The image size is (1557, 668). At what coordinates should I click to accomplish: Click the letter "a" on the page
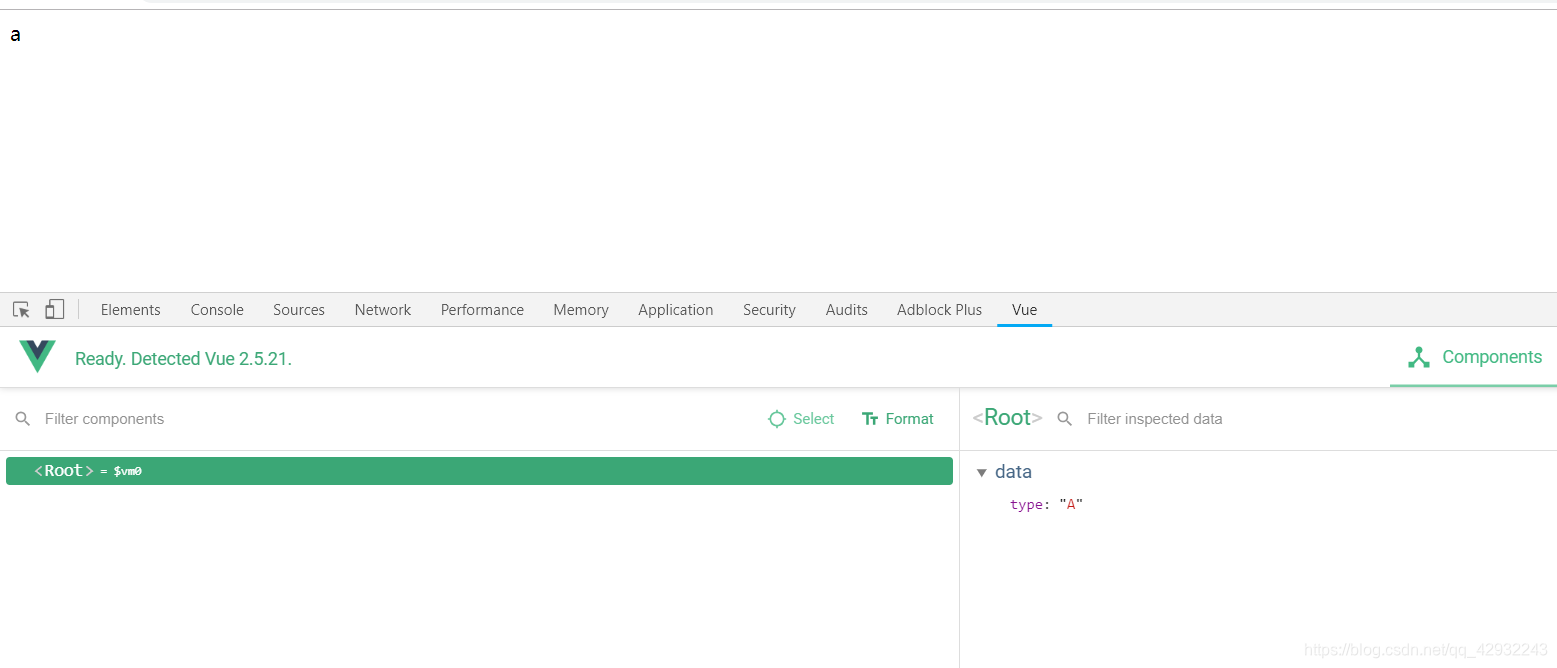[15, 36]
